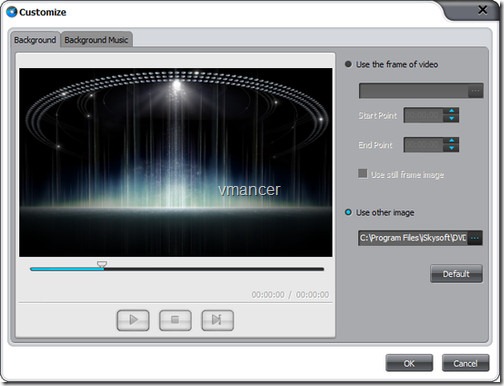The image size is (504, 386).
Task: Click the Next frame step button
Action: coord(217,320)
